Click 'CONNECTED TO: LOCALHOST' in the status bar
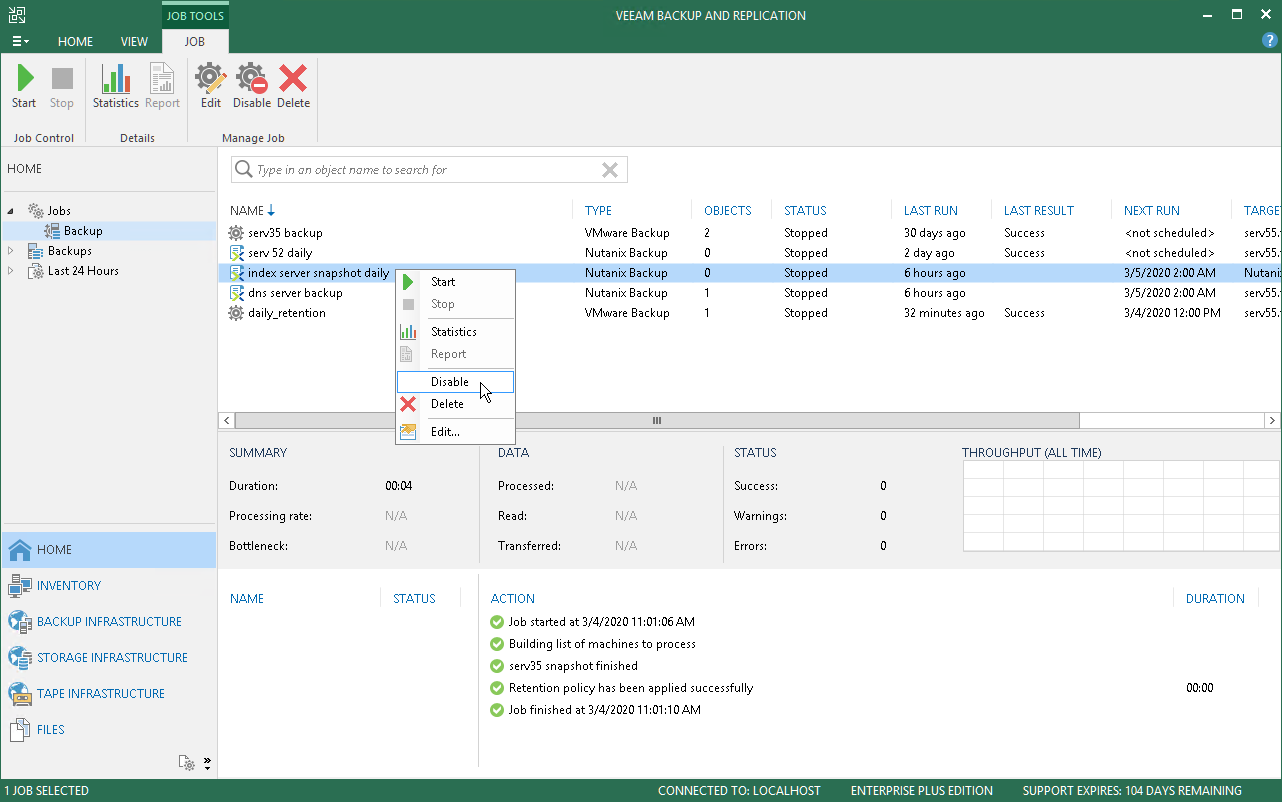The image size is (1282, 802). pos(739,791)
